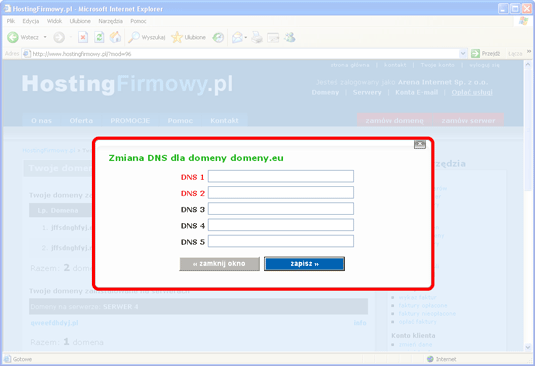The height and width of the screenshot is (366, 535).
Task: Click the page scrollbar down arrow
Action: 528,347
